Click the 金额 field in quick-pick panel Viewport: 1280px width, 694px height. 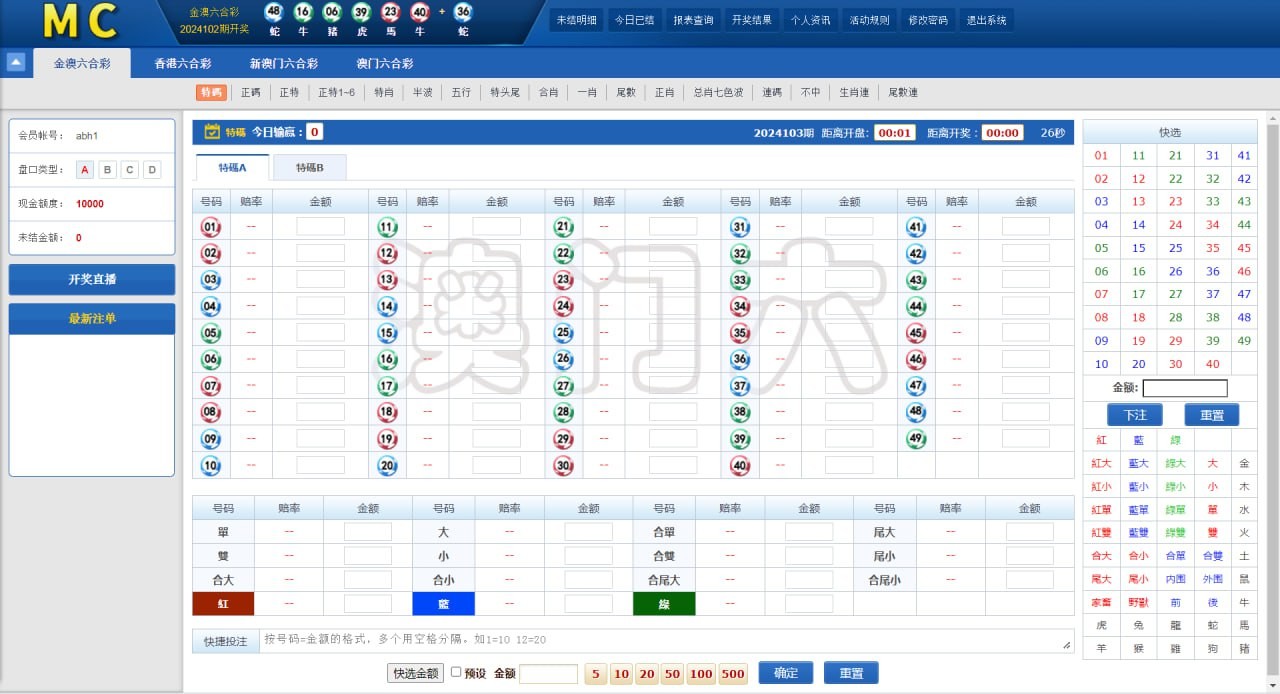(x=1185, y=388)
